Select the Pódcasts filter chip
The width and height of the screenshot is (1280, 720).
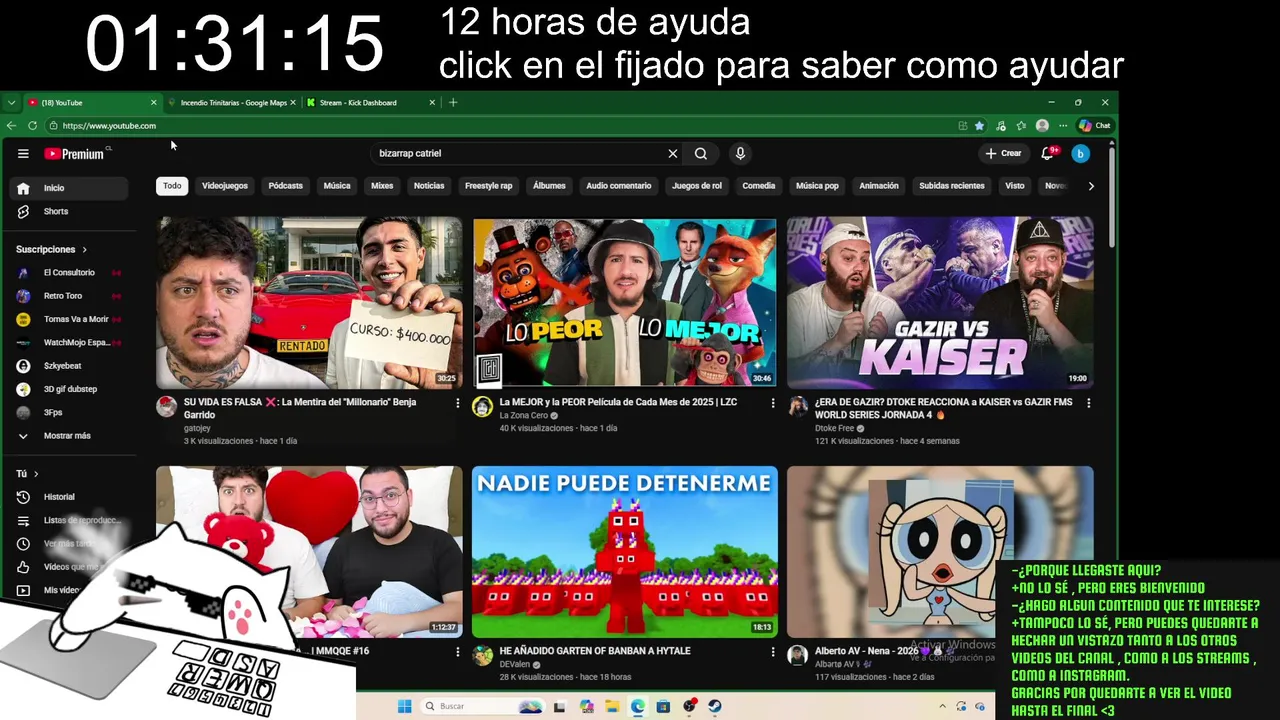(x=285, y=186)
